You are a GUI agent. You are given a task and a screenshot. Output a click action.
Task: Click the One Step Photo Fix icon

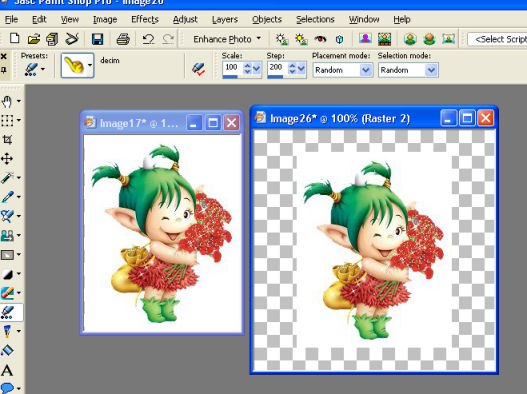(x=282, y=39)
